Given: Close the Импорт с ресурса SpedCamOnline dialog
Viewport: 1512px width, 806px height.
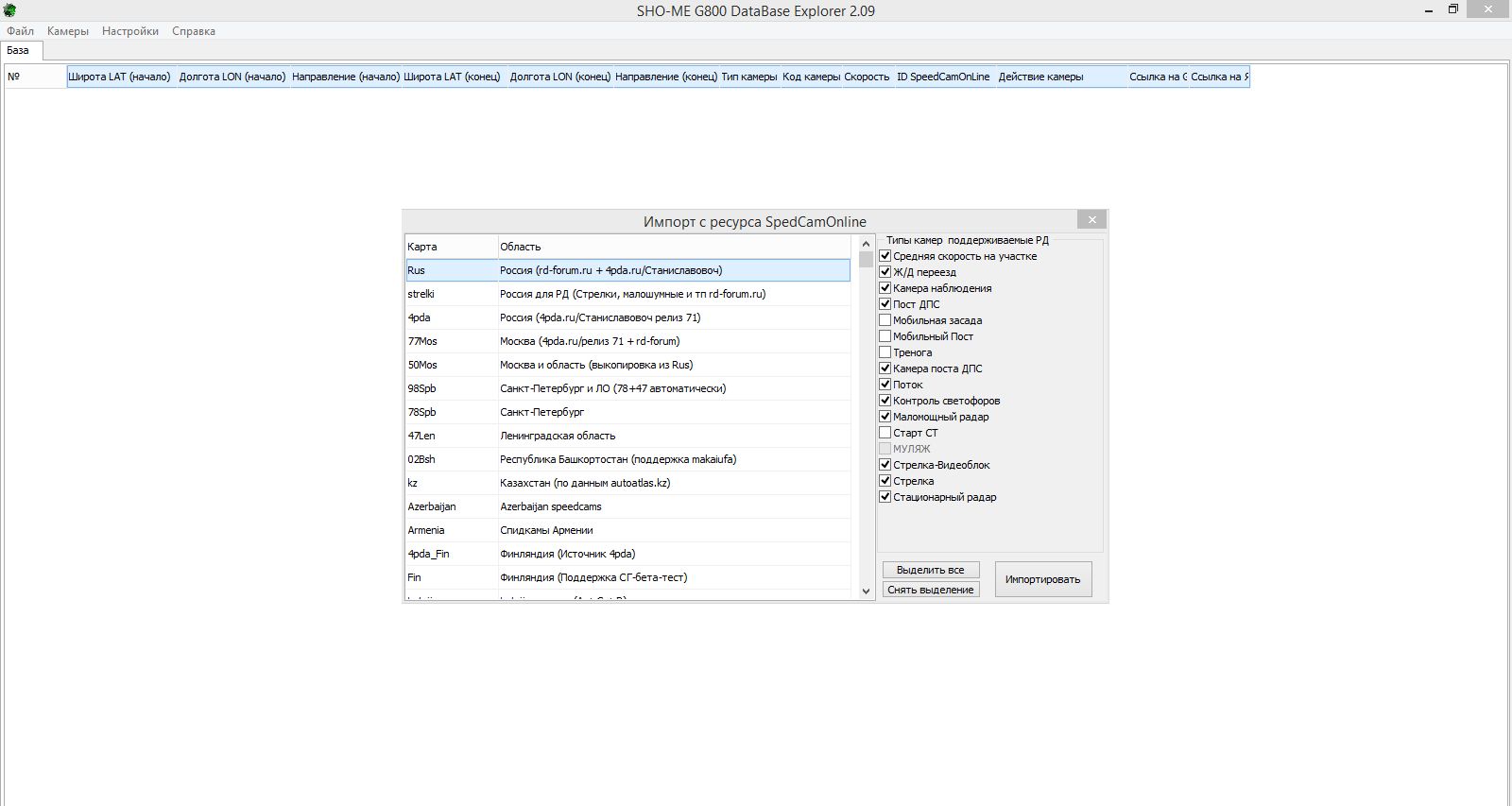Looking at the screenshot, I should point(1091,219).
